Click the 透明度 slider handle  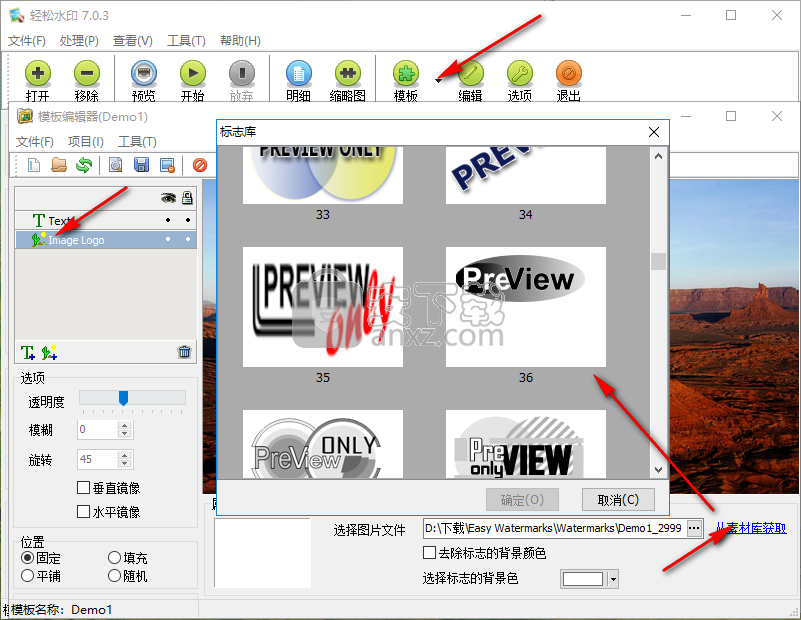click(123, 398)
